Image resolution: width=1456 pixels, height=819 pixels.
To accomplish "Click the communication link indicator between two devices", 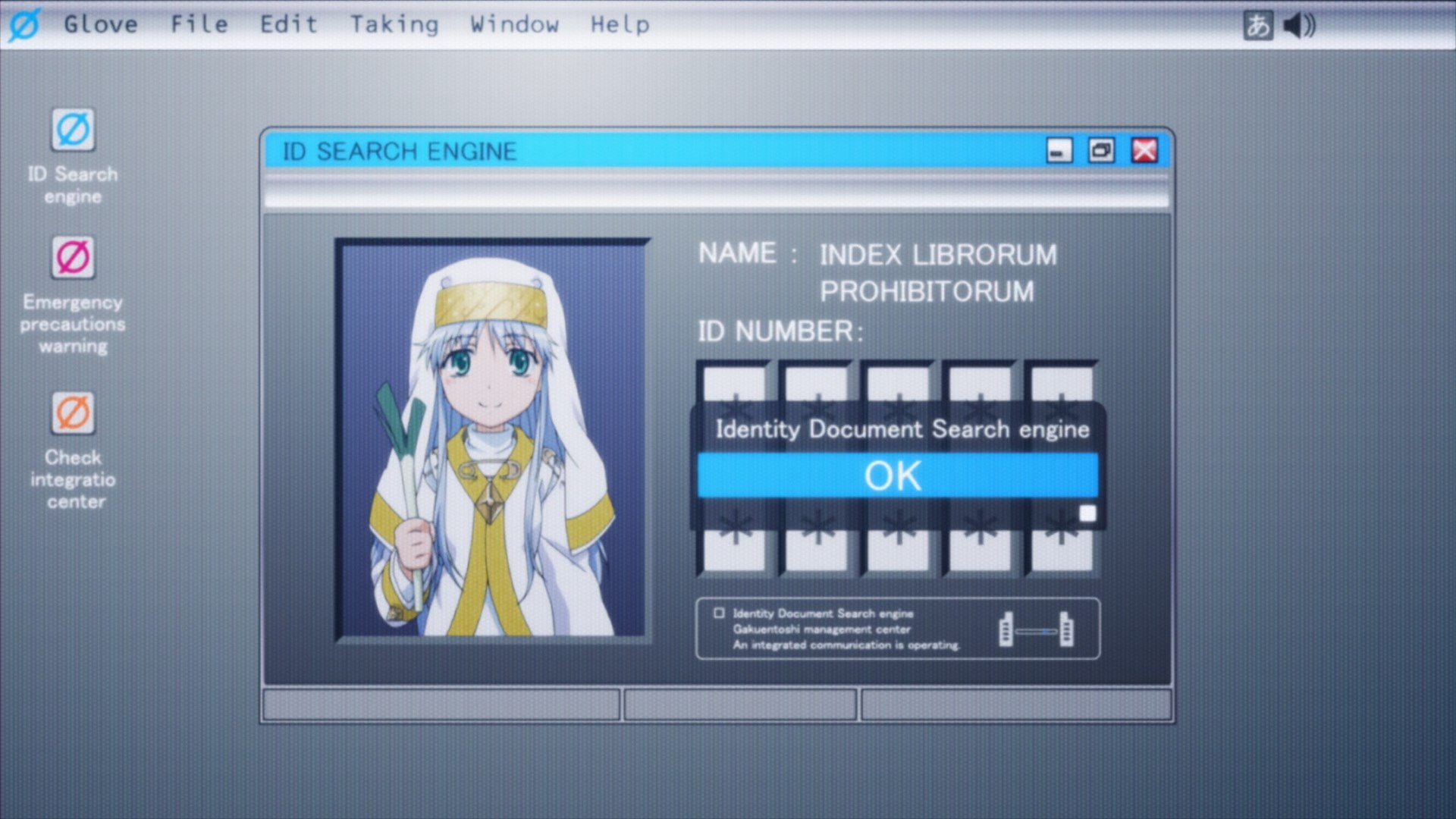I will pos(1037,629).
